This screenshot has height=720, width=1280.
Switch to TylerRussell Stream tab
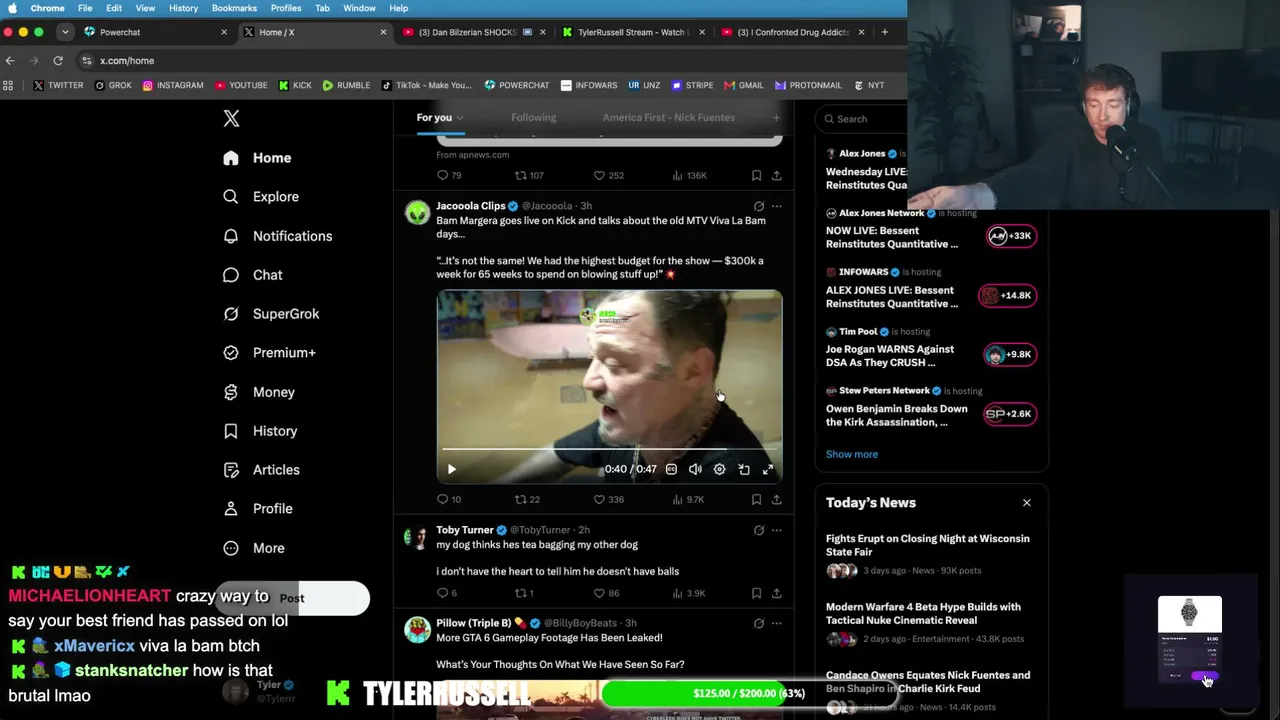click(633, 32)
